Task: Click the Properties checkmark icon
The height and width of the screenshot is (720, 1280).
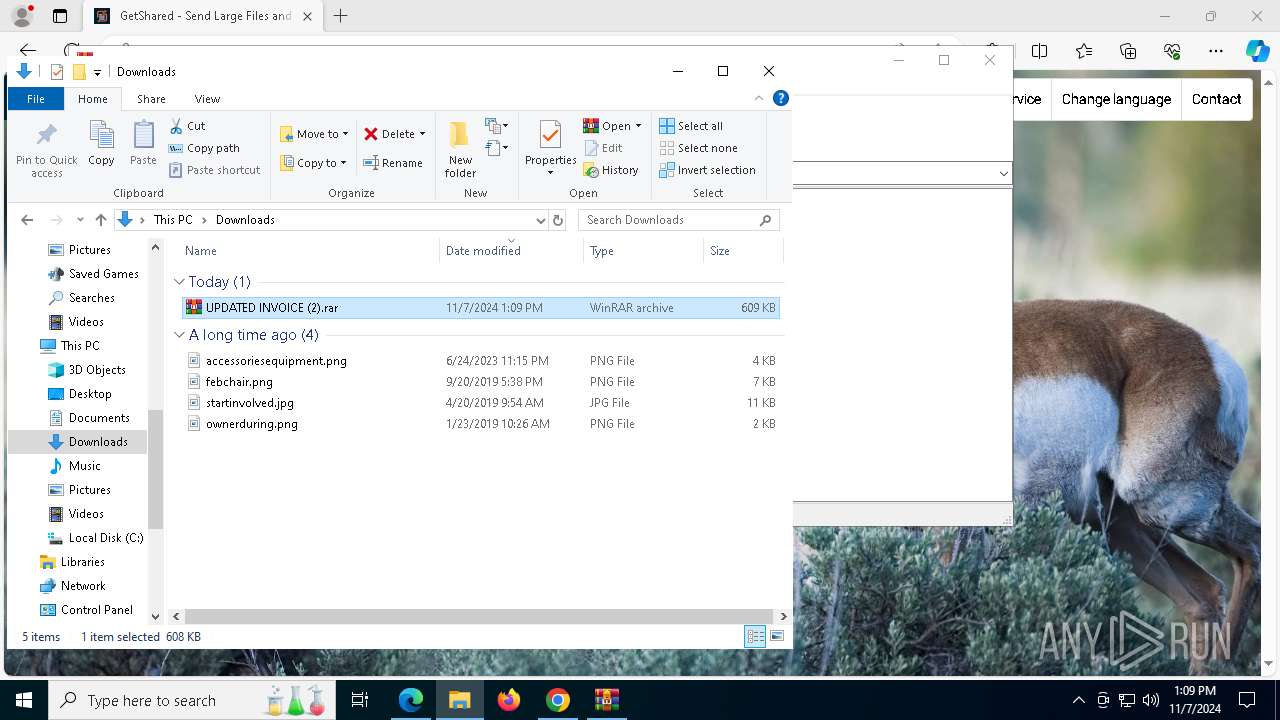Action: click(550, 135)
